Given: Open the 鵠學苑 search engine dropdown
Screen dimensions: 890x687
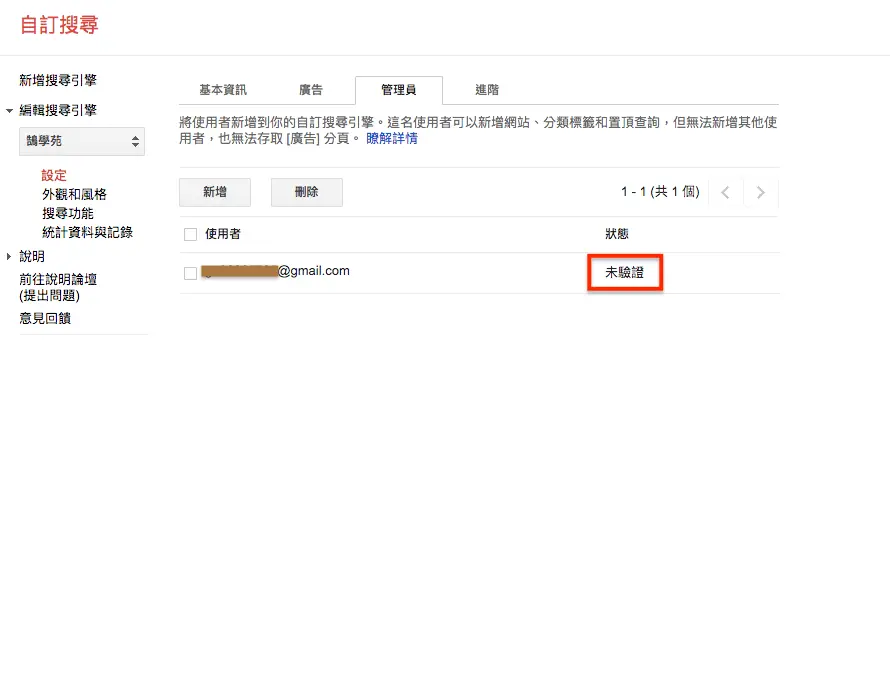Looking at the screenshot, I should point(82,141).
